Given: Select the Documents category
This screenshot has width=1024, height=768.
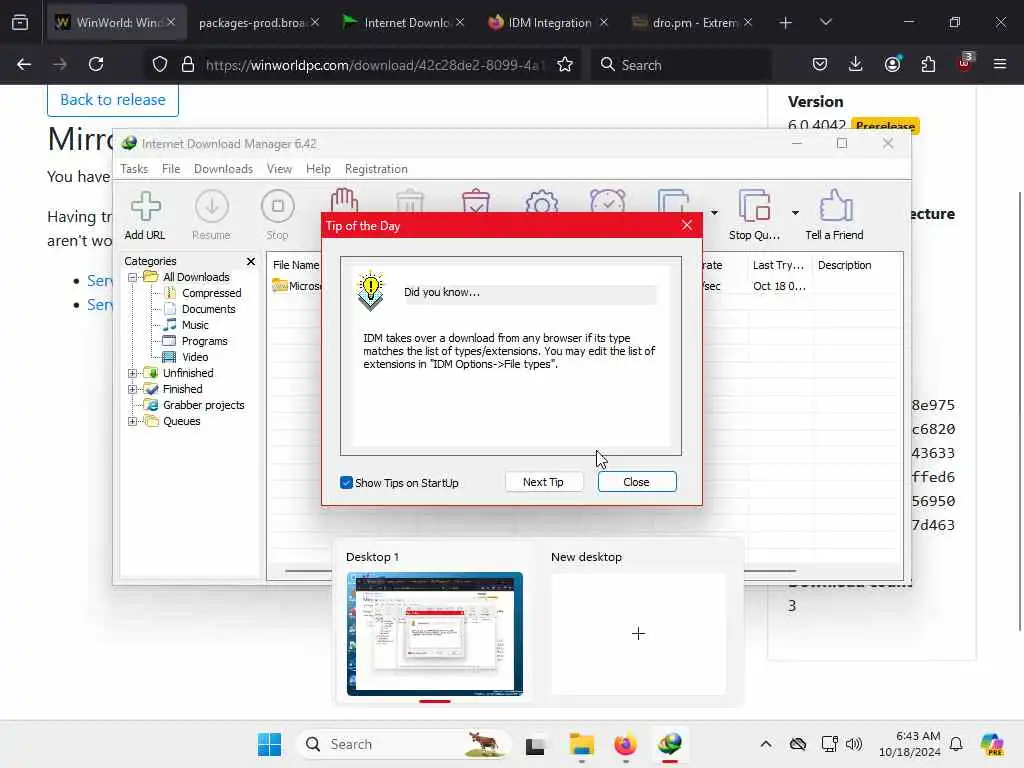Looking at the screenshot, I should (x=208, y=309).
